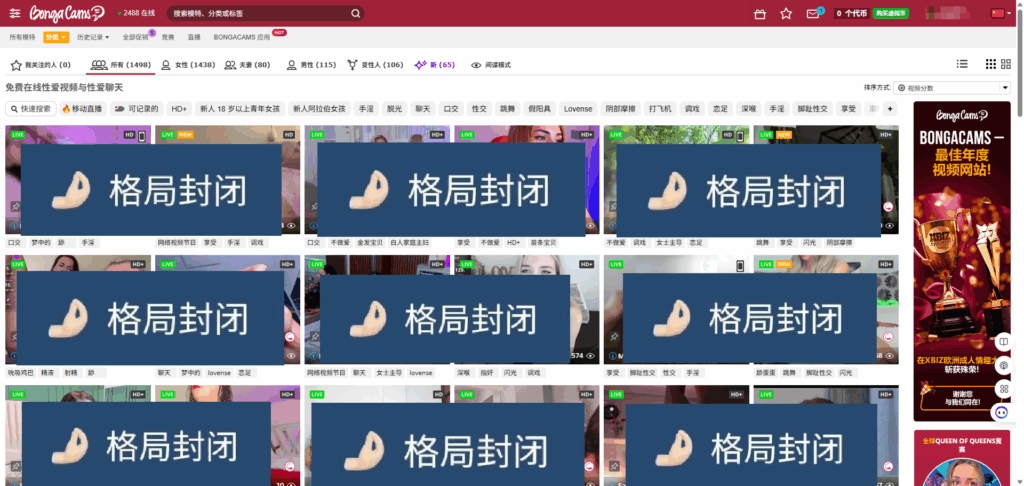Open the sliders menu icon beside the logo
Screen dimensions: 1024x486
click(x=15, y=13)
